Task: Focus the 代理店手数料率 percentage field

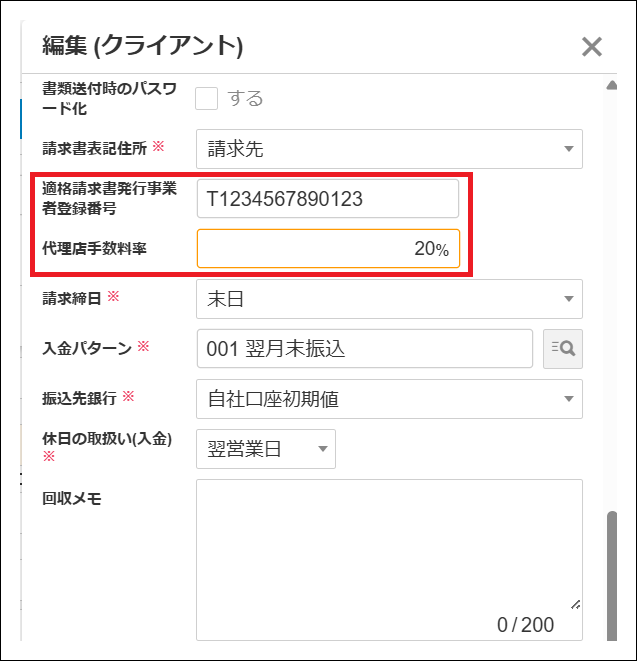Action: [327, 249]
